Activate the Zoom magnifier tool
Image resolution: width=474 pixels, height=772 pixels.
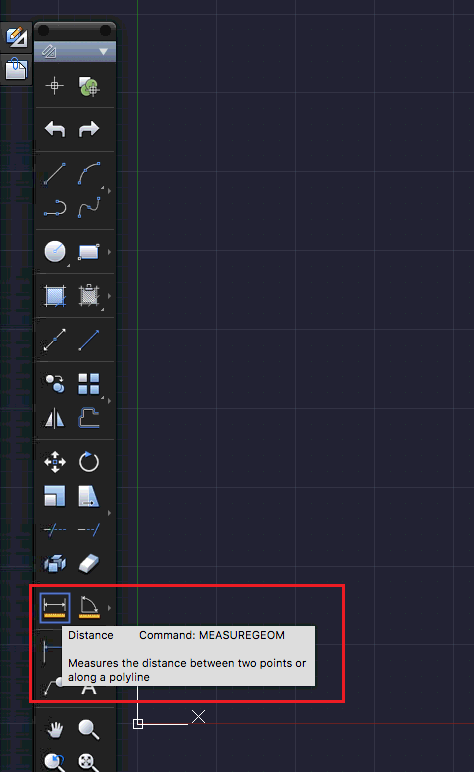point(89,729)
